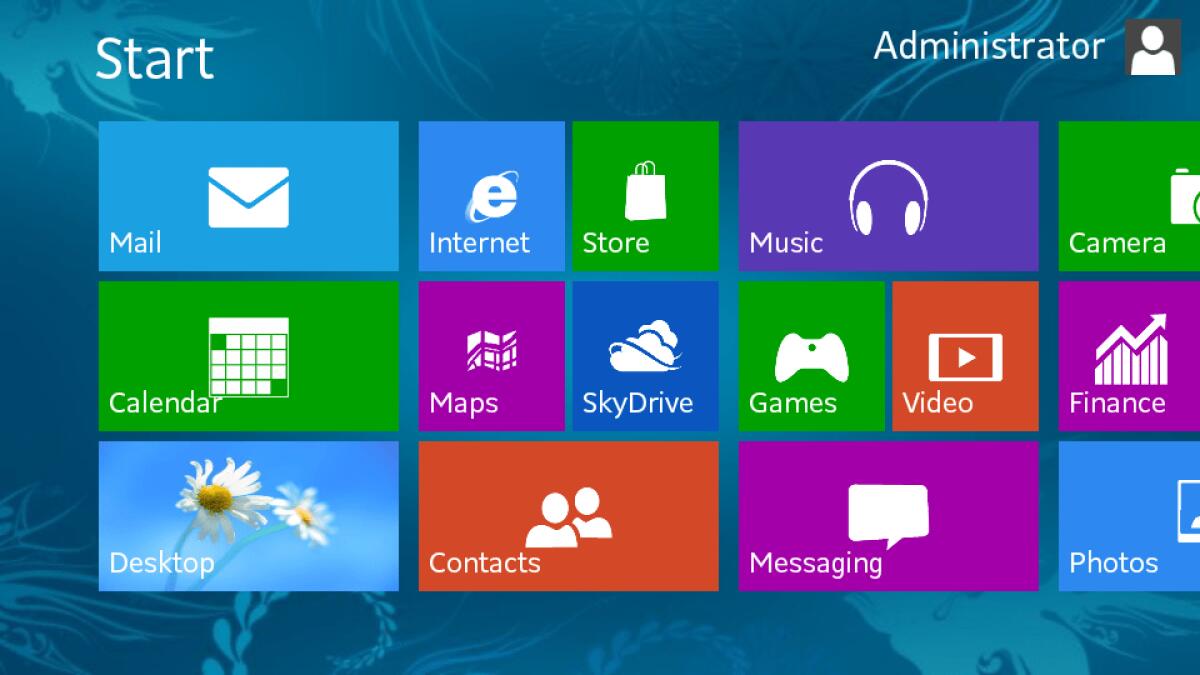The width and height of the screenshot is (1200, 675).
Task: Launch the Maps app
Action: tap(491, 356)
